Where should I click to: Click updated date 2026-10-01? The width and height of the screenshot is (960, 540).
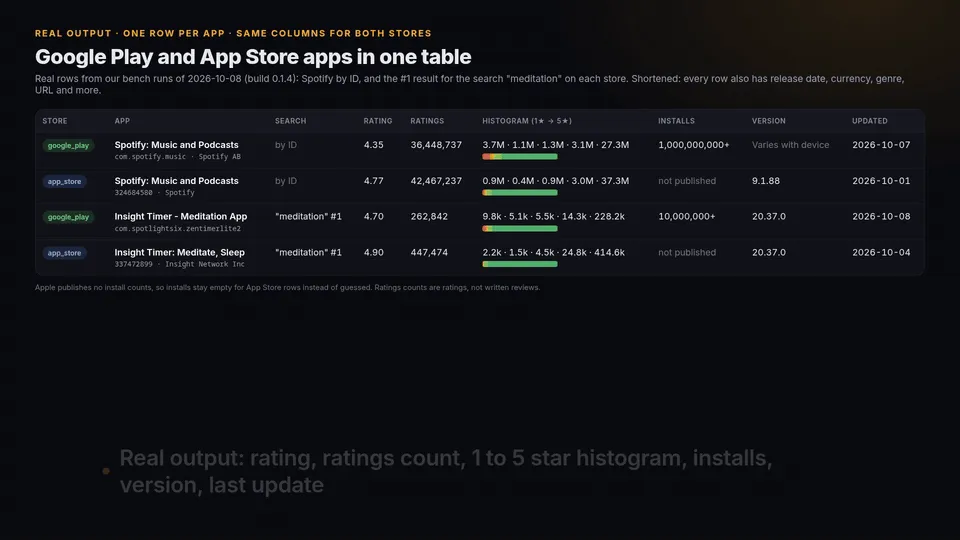[881, 181]
